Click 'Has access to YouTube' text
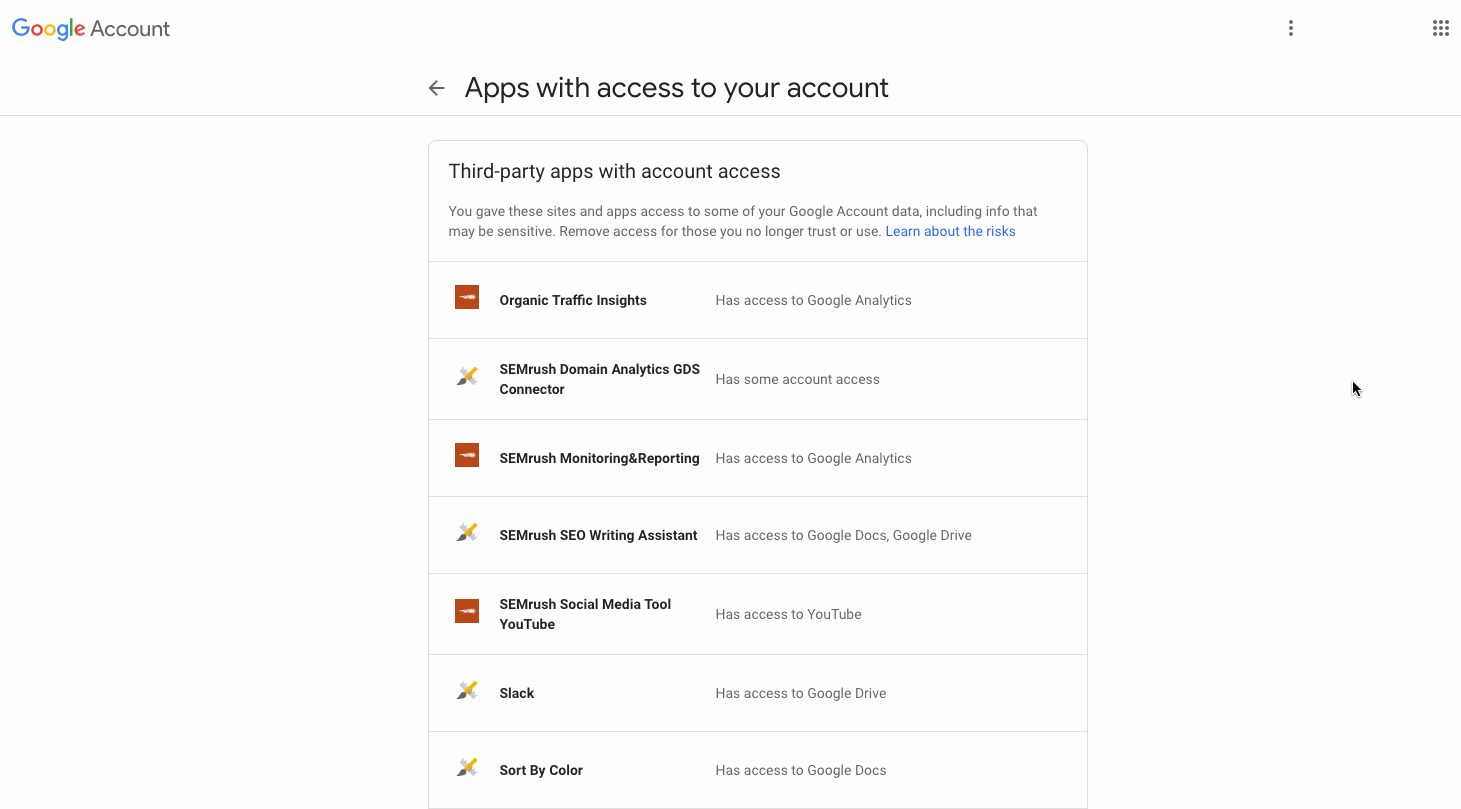 point(788,614)
